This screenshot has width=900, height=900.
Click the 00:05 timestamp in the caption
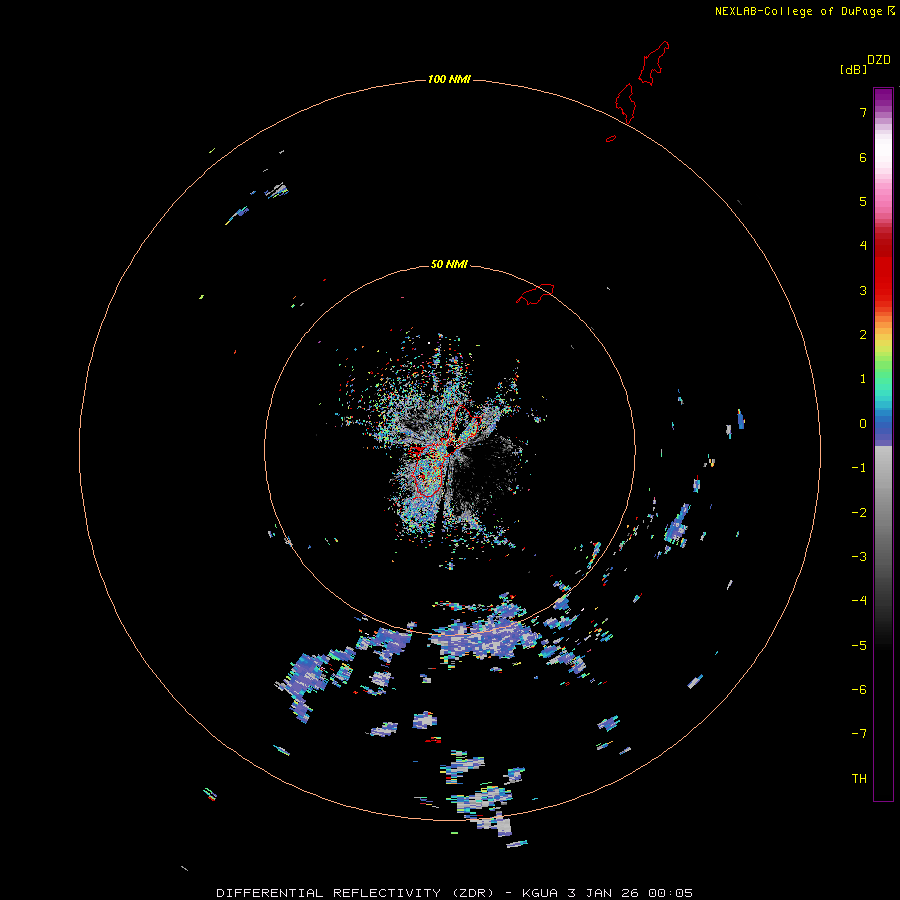coord(670,893)
